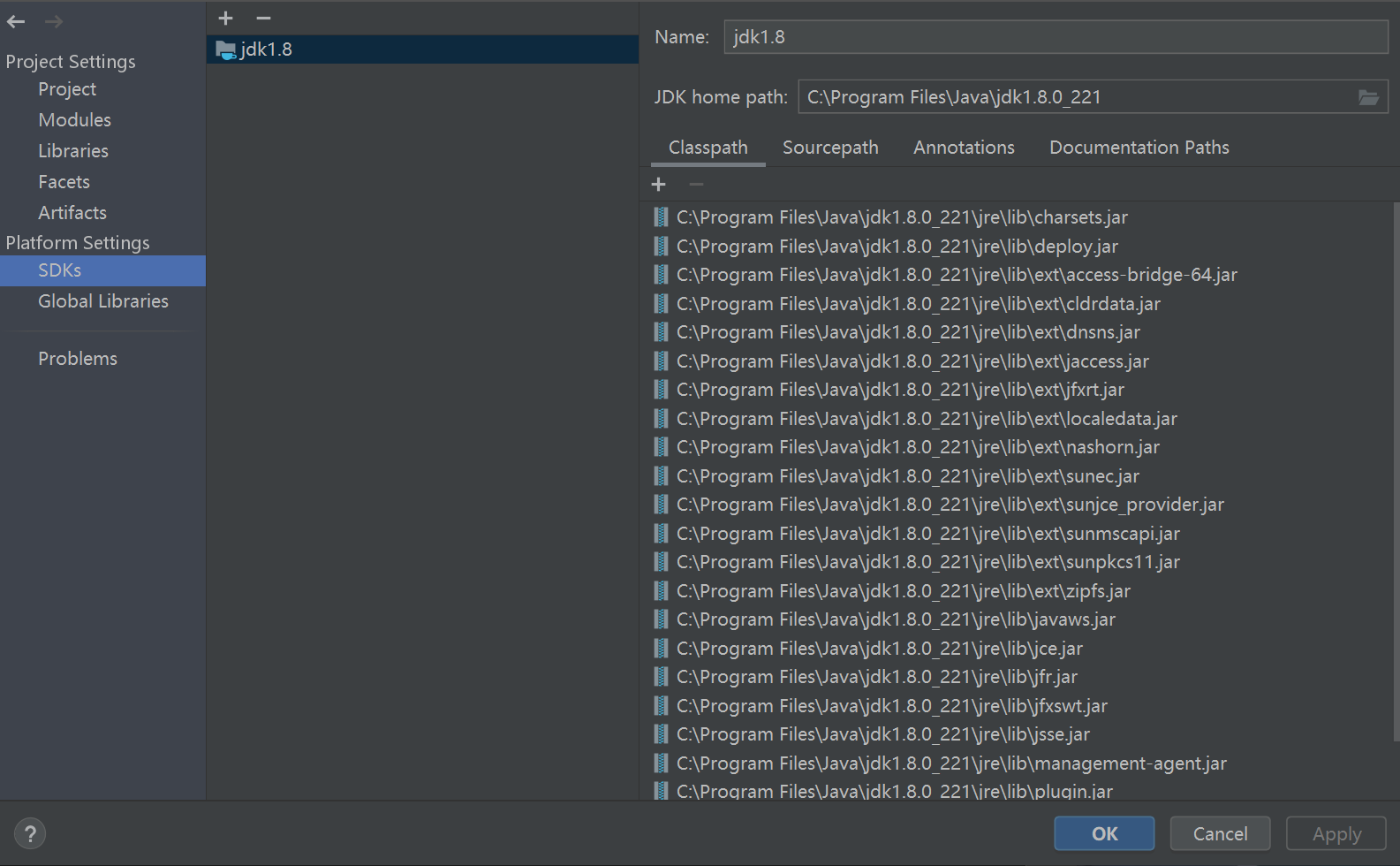1400x866 pixels.
Task: Click the classpath list vertical scrollbar
Action: (x=1396, y=473)
